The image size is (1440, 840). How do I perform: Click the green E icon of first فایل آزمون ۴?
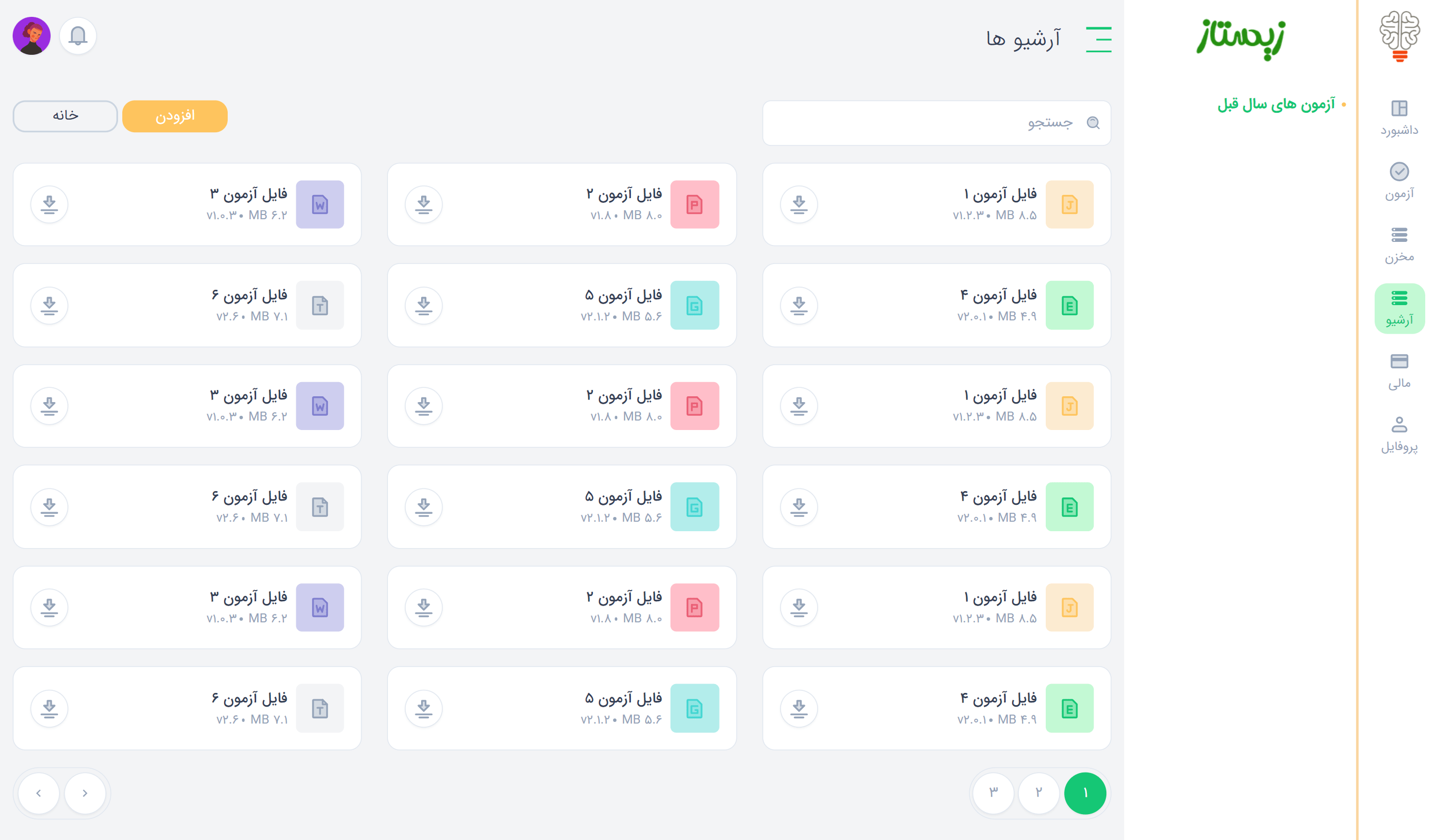click(x=1069, y=306)
